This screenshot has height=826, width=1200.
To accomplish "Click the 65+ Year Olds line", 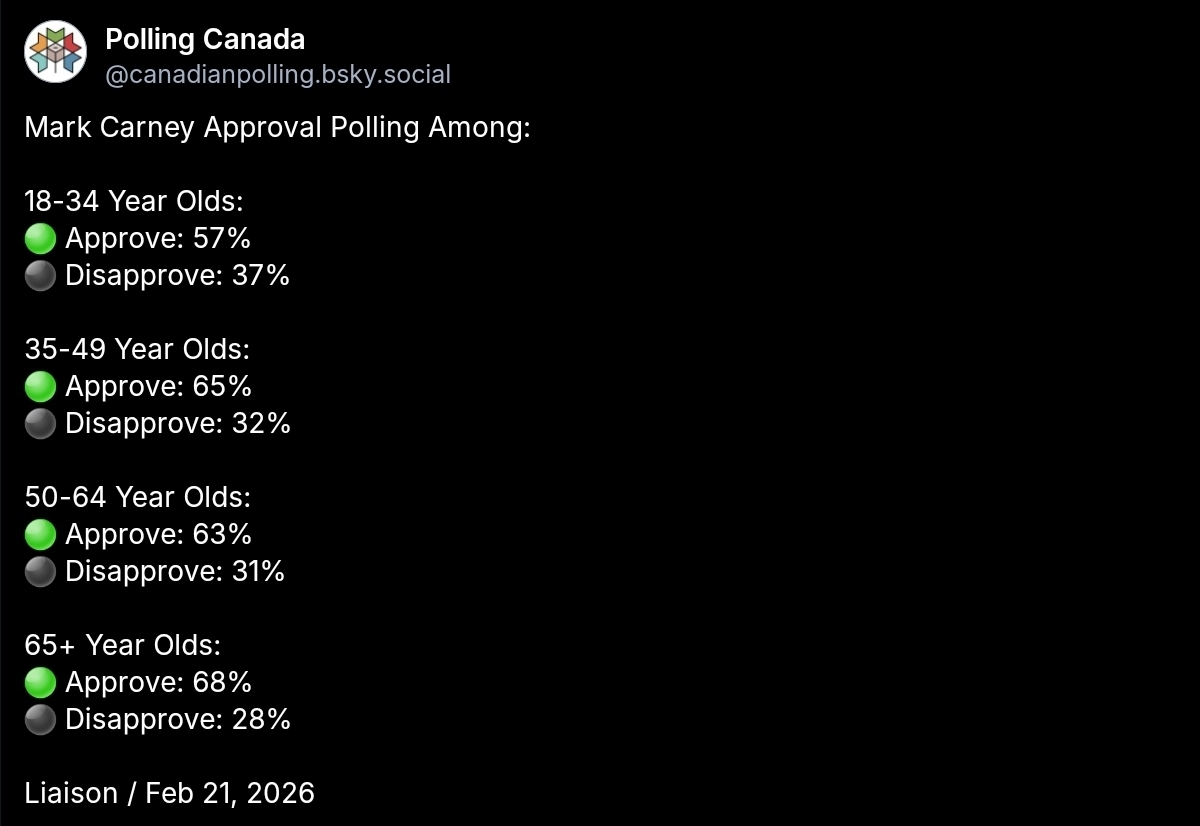I will point(123,645).
